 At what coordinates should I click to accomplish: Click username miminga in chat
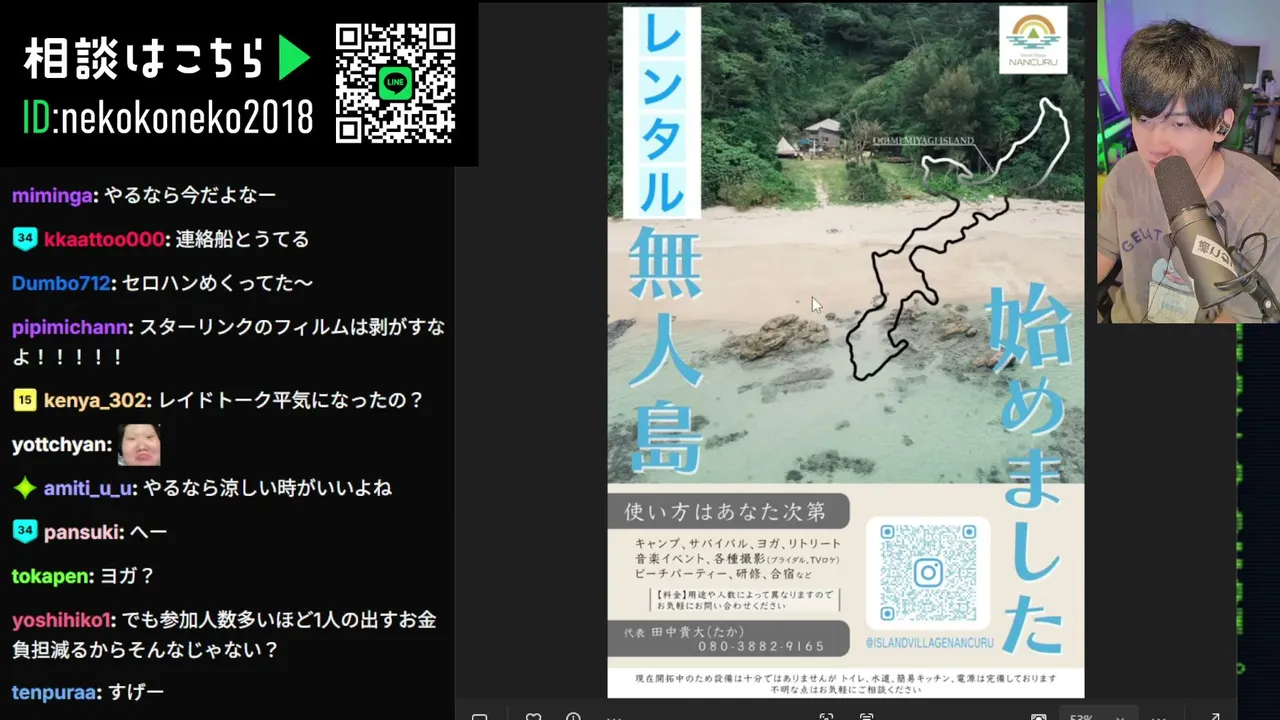click(52, 195)
